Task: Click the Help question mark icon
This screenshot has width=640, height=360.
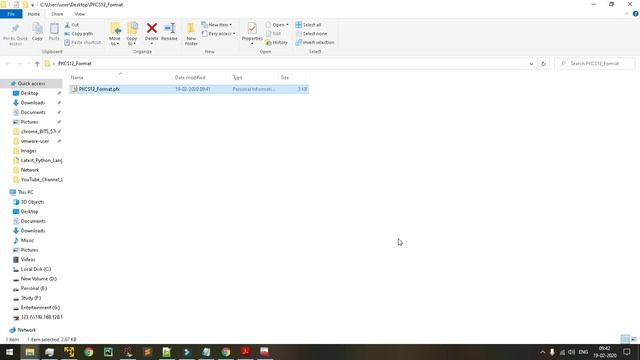Action: pos(636,14)
